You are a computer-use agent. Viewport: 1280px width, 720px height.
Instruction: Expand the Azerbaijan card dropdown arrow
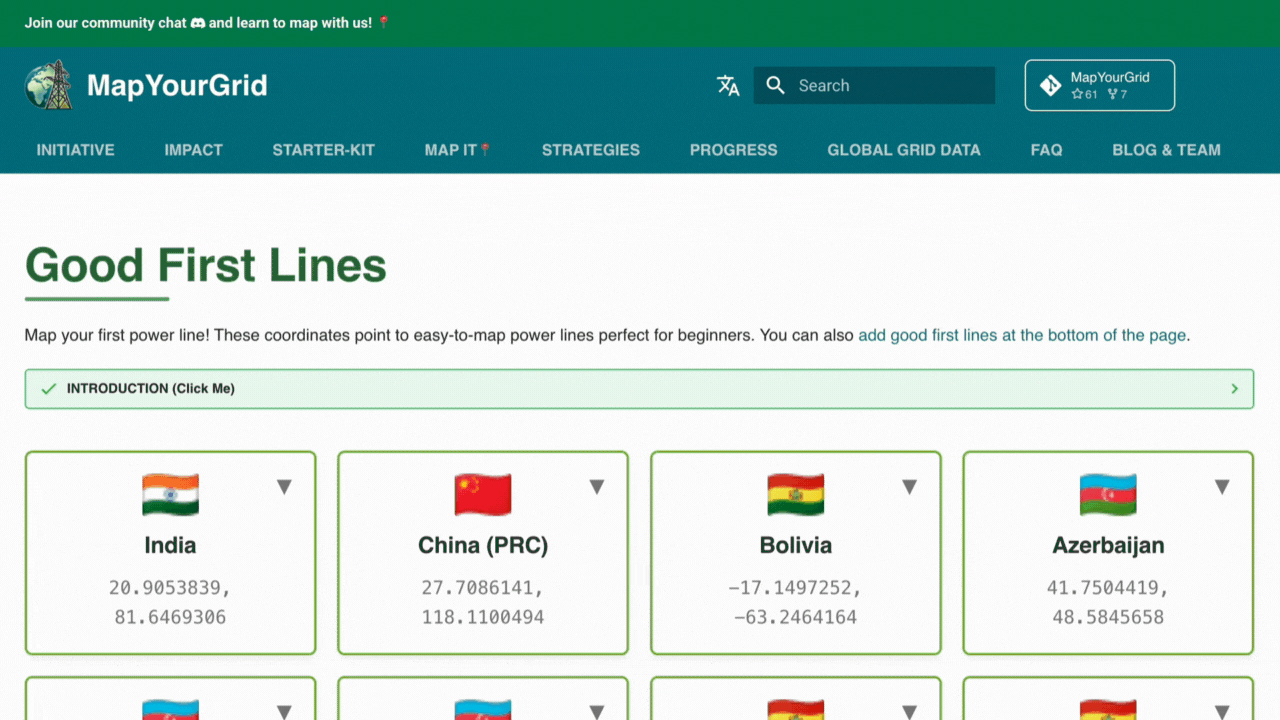1222,487
